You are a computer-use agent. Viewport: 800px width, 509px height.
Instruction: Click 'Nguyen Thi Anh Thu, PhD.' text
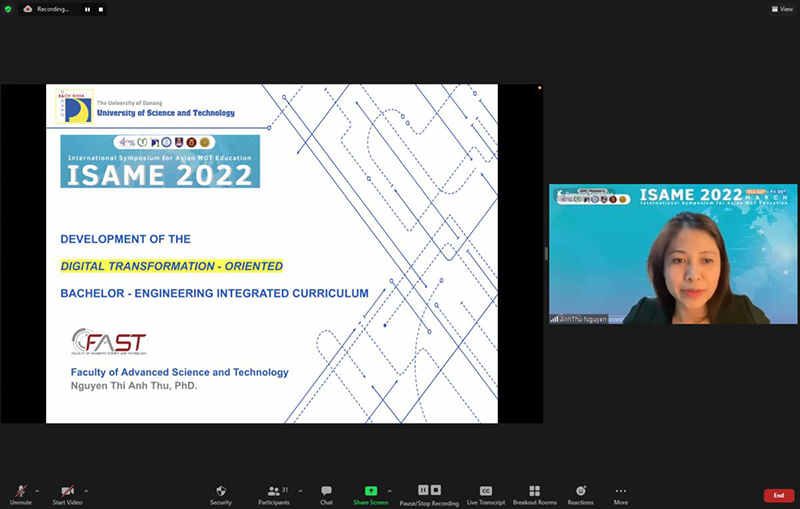point(134,386)
